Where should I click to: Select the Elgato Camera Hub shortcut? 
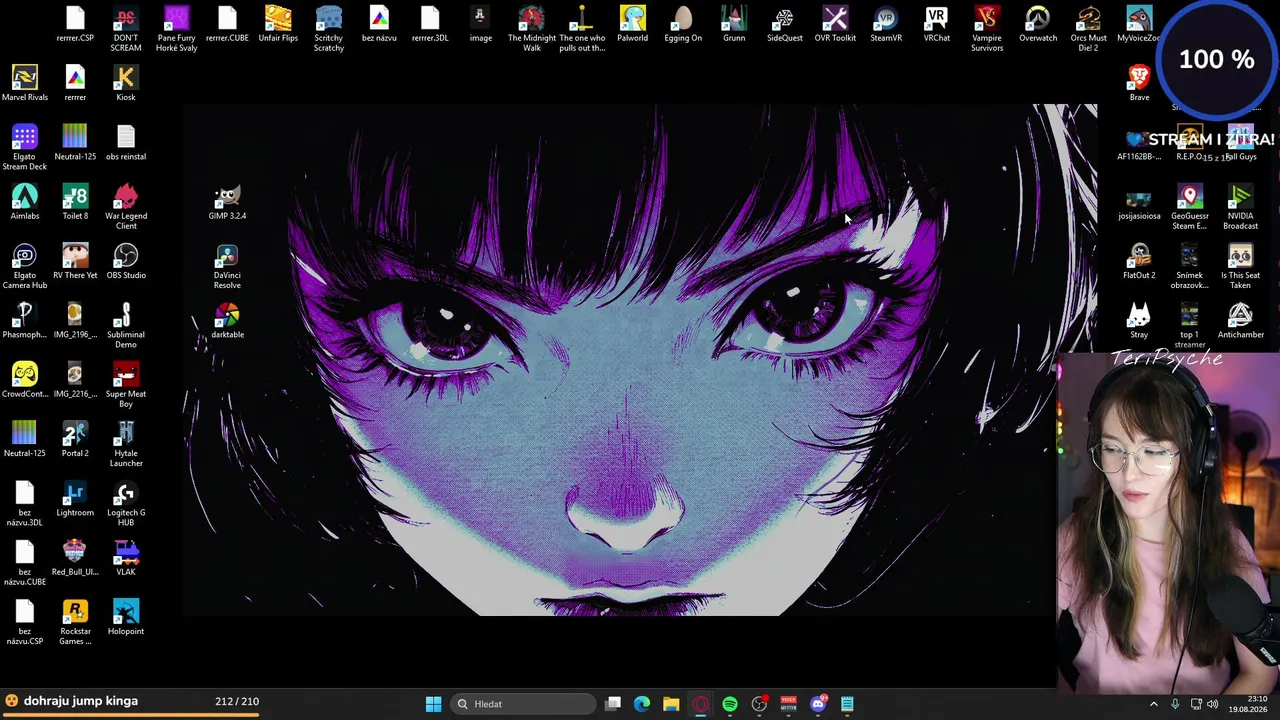click(x=25, y=267)
